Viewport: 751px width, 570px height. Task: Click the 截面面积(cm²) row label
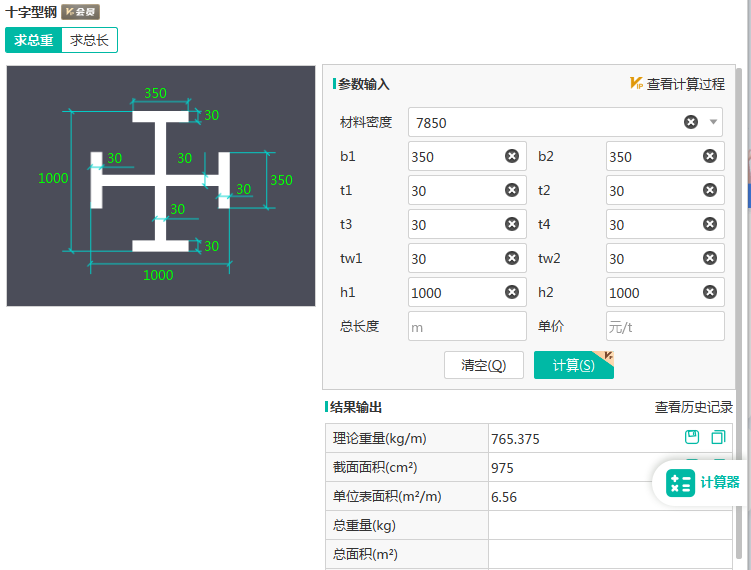pyautogui.click(x=375, y=467)
